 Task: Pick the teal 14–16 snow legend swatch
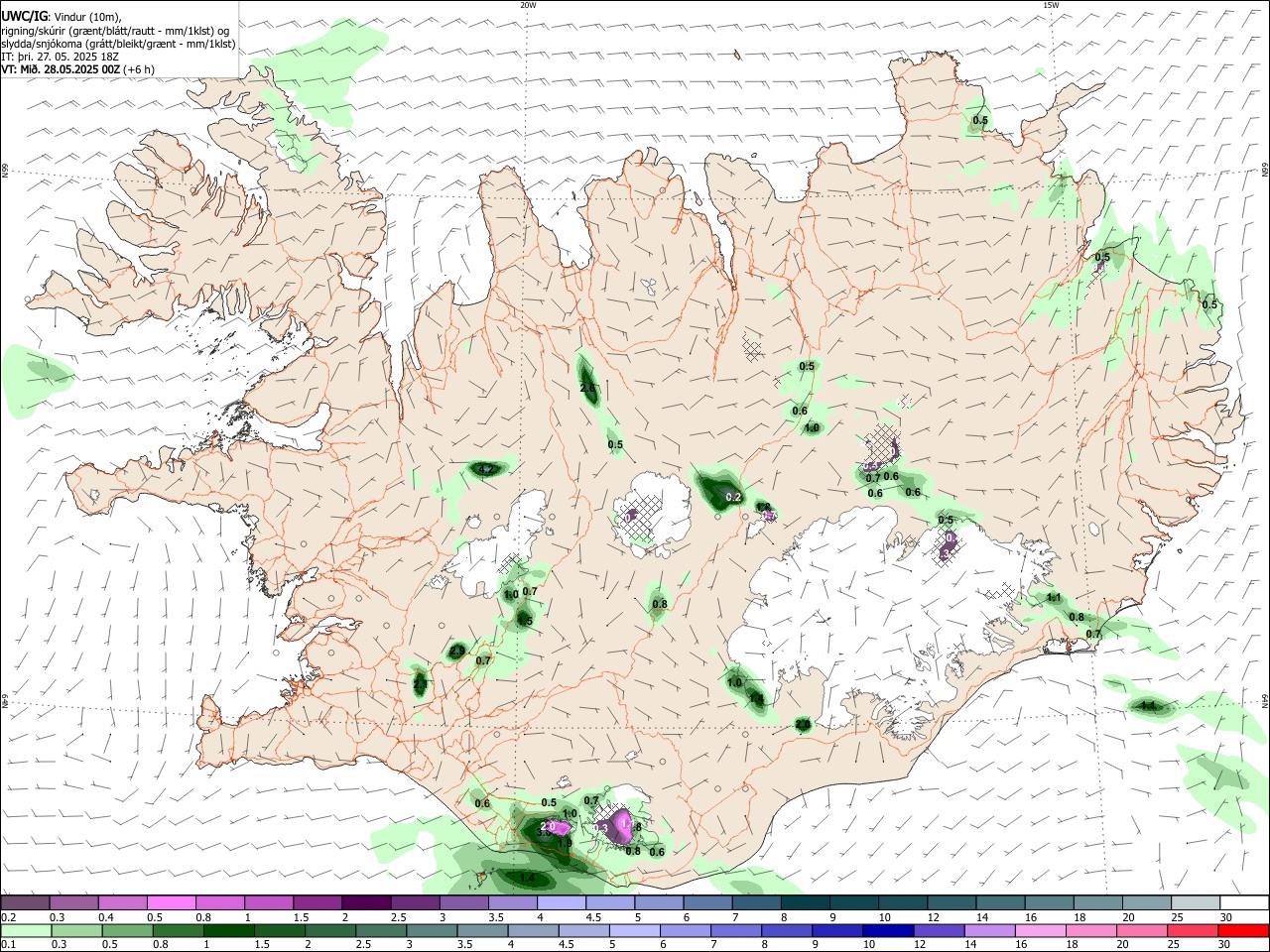1000,902
